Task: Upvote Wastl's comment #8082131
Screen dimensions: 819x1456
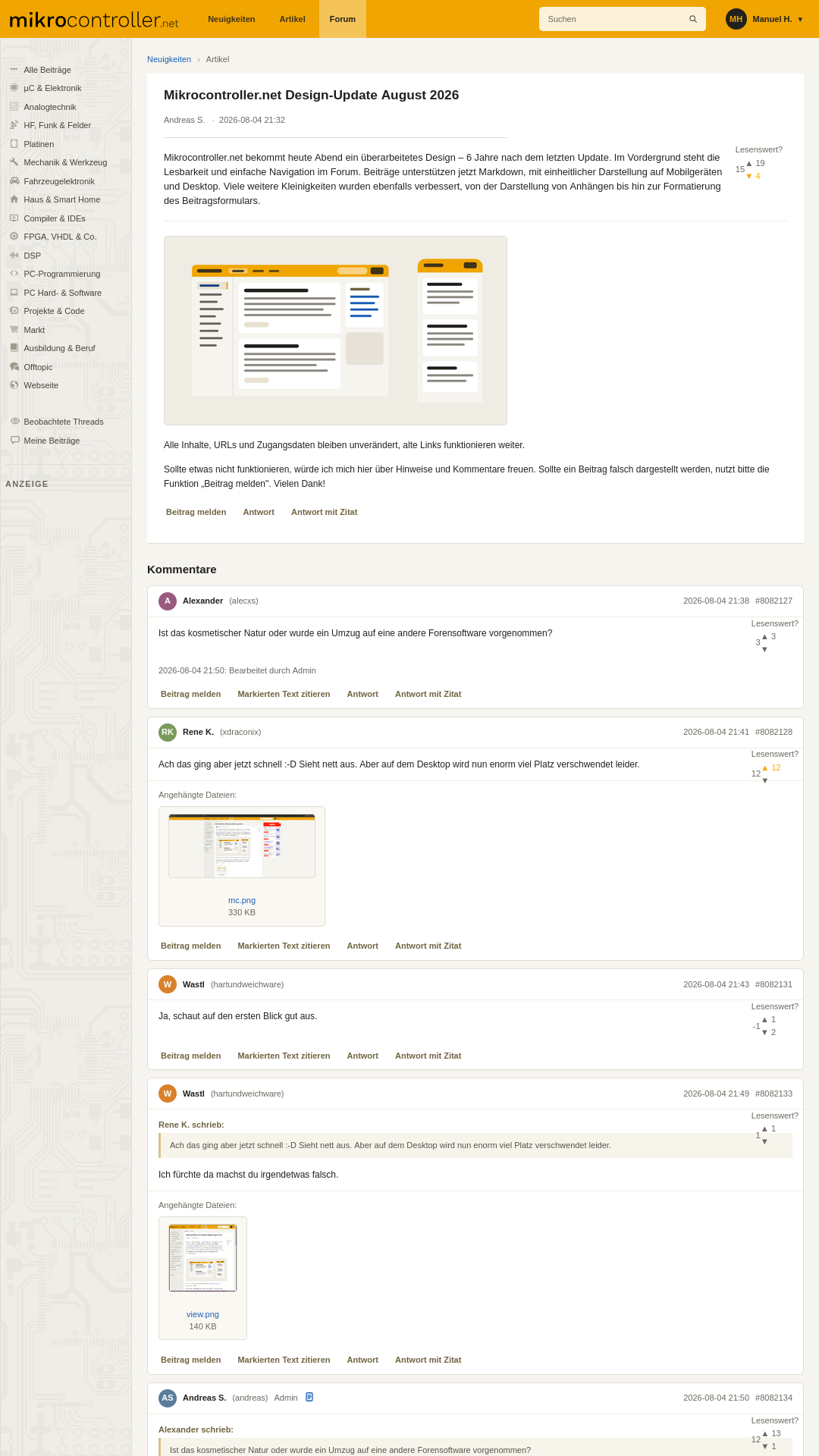Action: point(764,1020)
